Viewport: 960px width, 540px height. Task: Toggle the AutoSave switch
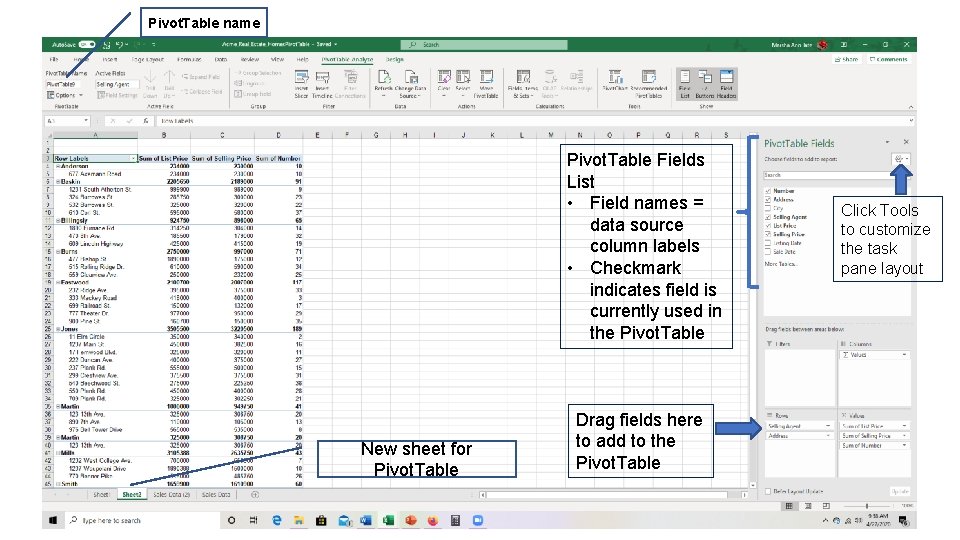click(87, 45)
